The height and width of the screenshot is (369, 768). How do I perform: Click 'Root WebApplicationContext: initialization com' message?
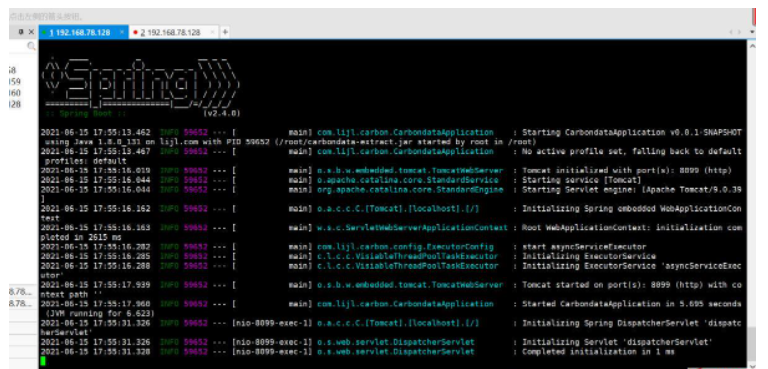pyautogui.click(x=632, y=228)
